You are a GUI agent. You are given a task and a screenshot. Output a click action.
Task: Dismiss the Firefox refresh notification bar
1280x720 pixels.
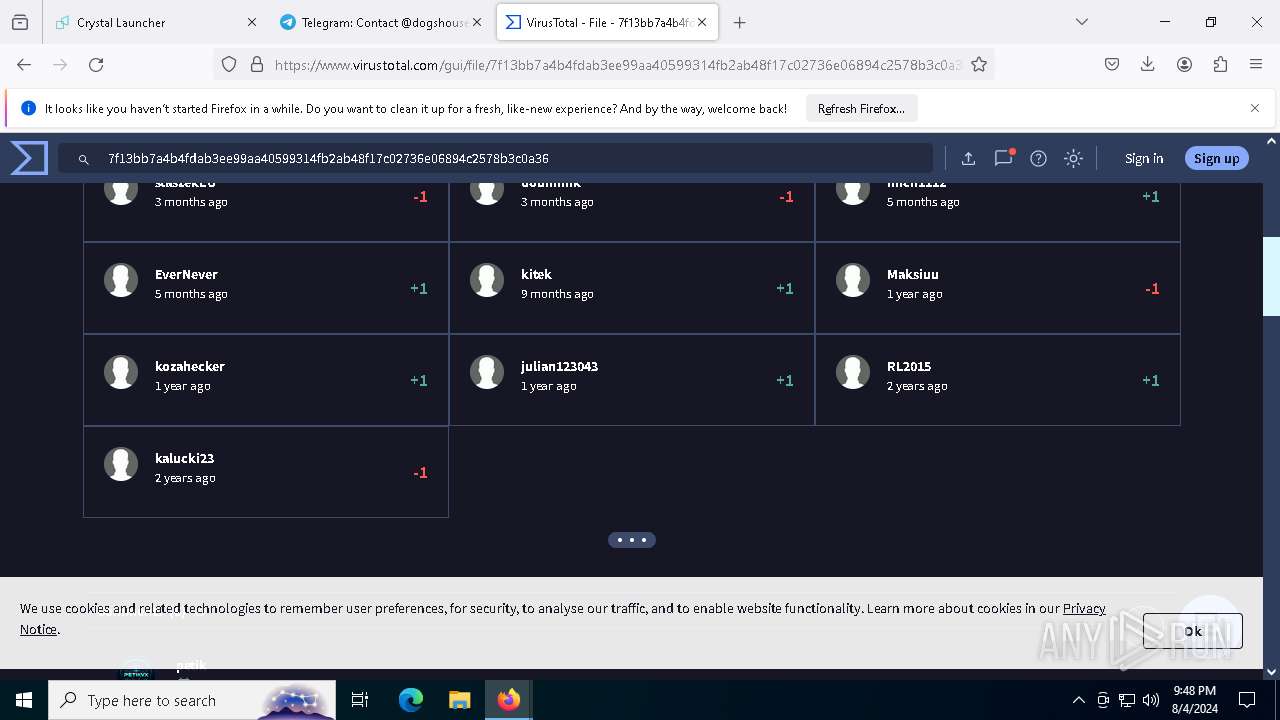1255,108
